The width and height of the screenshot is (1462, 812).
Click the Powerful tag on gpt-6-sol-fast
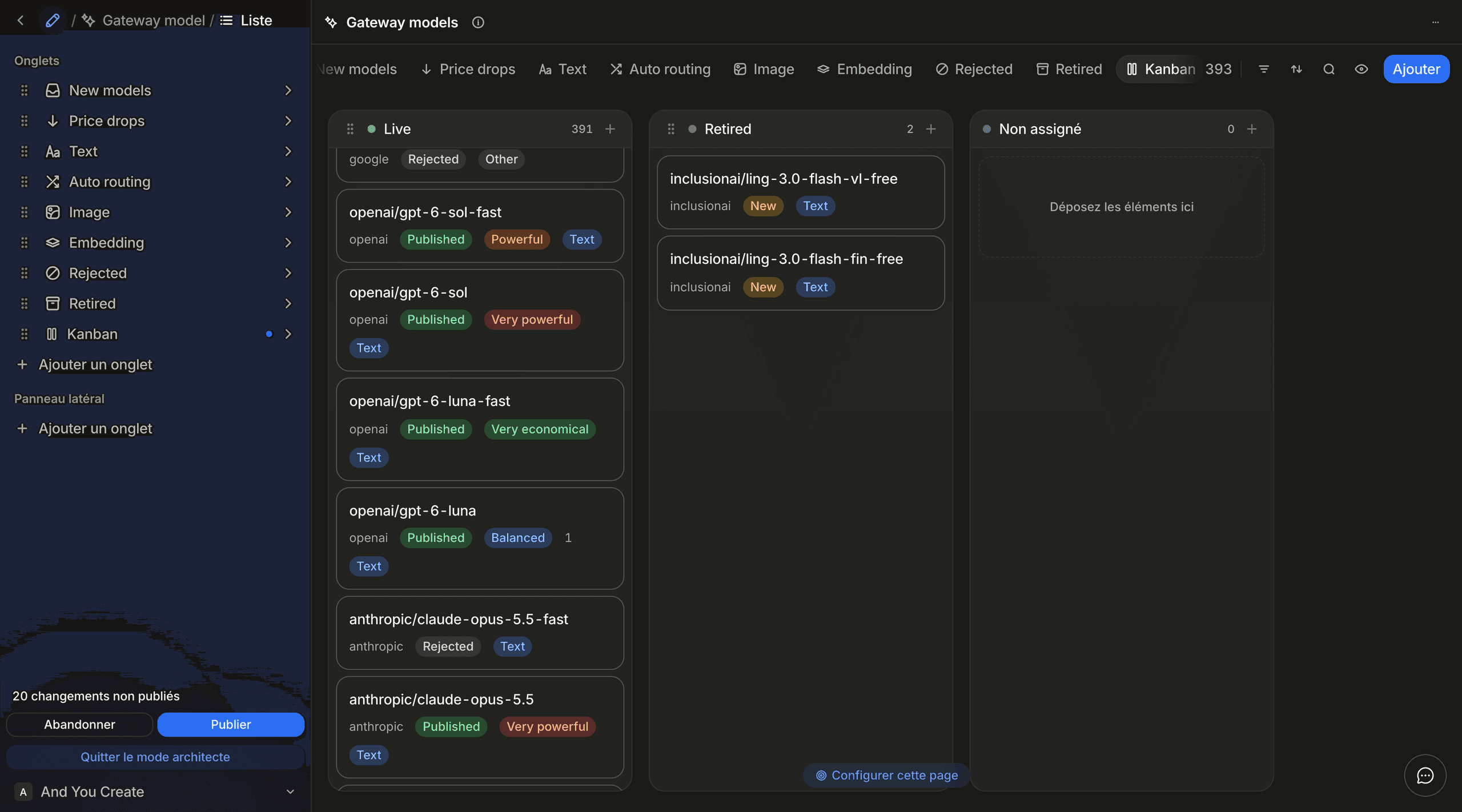517,239
